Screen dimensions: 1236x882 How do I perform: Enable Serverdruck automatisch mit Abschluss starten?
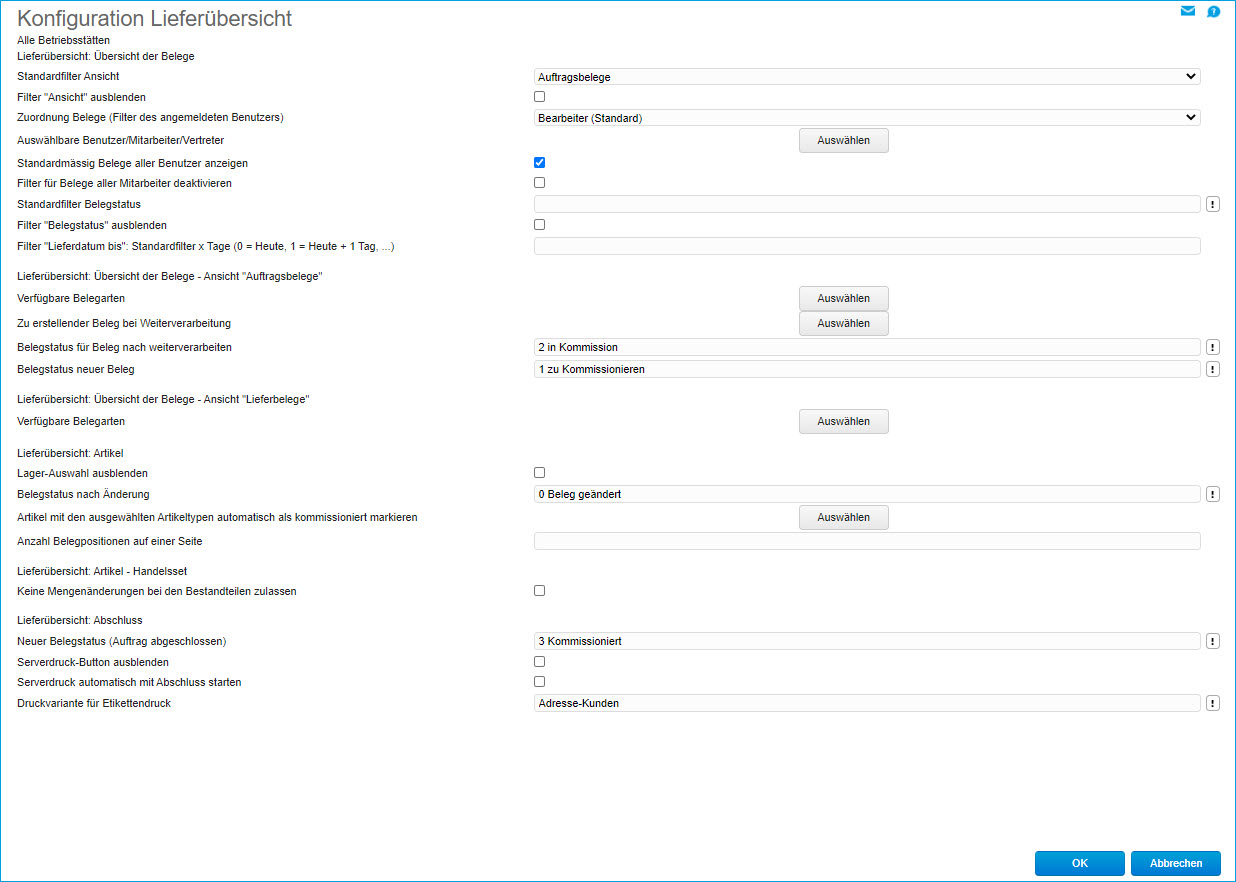(540, 682)
